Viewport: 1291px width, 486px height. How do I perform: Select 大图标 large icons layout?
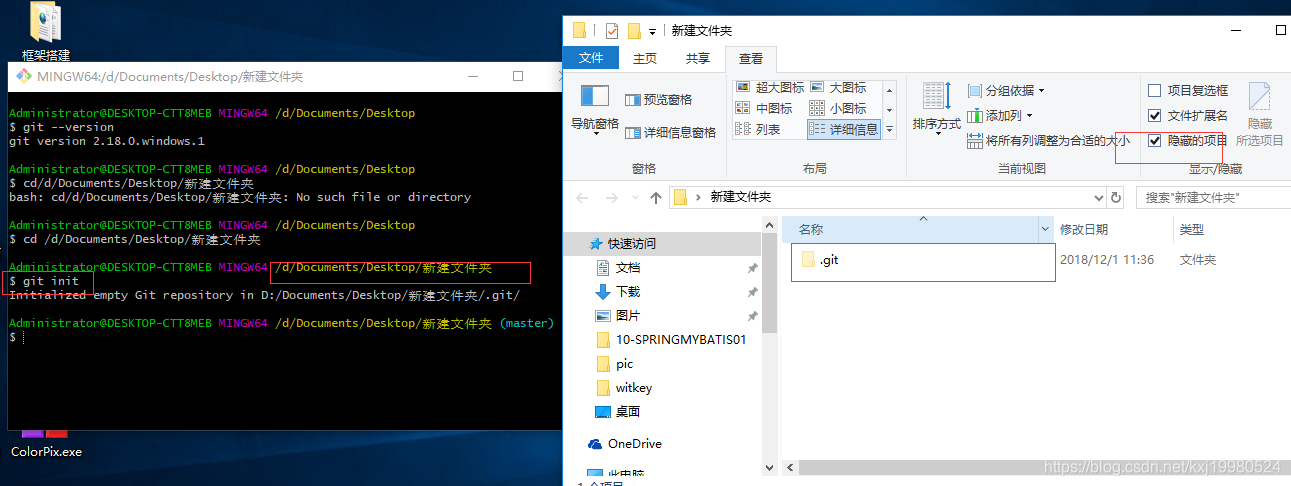838,88
